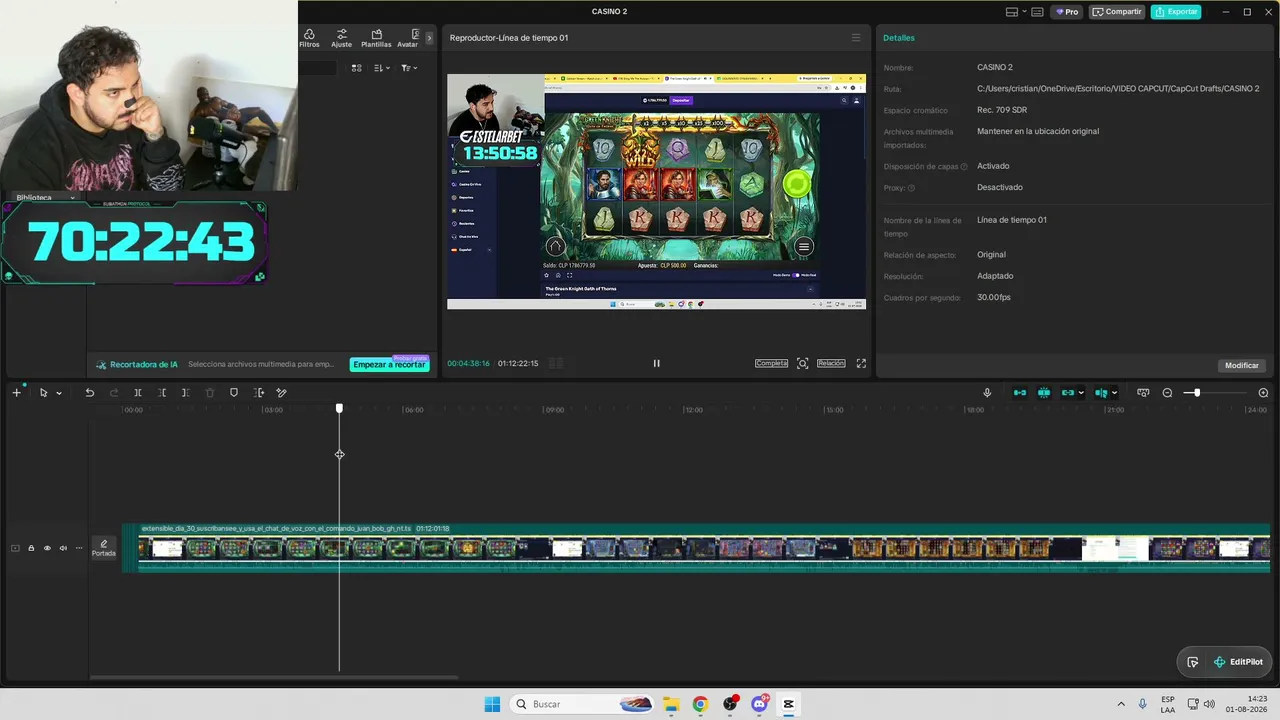This screenshot has height=720, width=1280.
Task: Click the Compartir button
Action: tap(1117, 12)
